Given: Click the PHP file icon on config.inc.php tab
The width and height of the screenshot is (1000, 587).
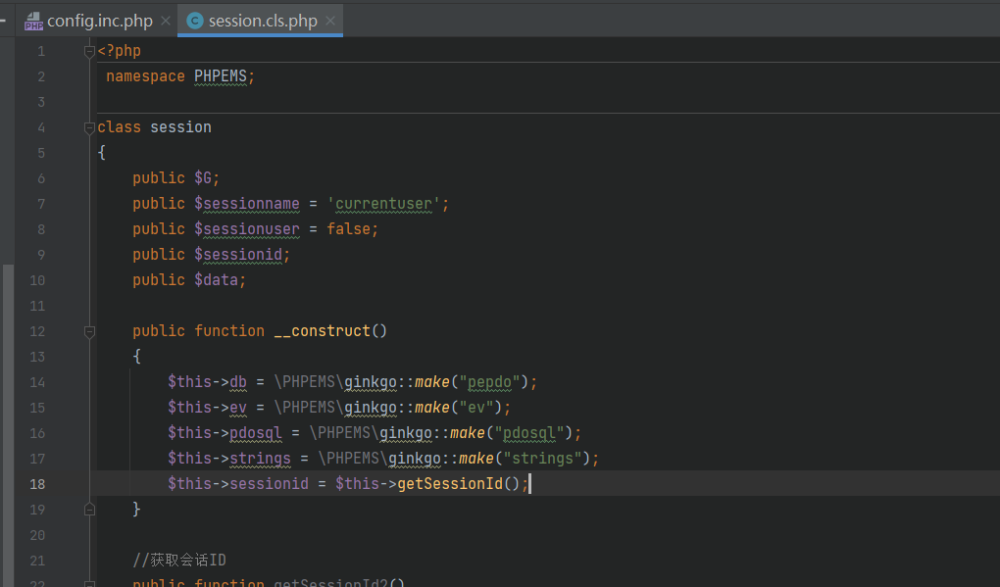Looking at the screenshot, I should [33, 22].
